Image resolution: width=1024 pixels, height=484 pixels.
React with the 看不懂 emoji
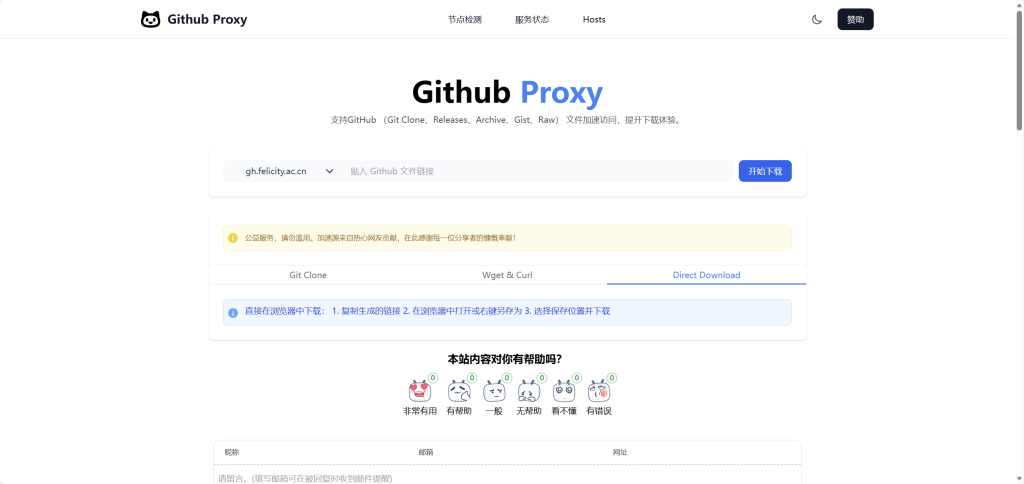[564, 392]
